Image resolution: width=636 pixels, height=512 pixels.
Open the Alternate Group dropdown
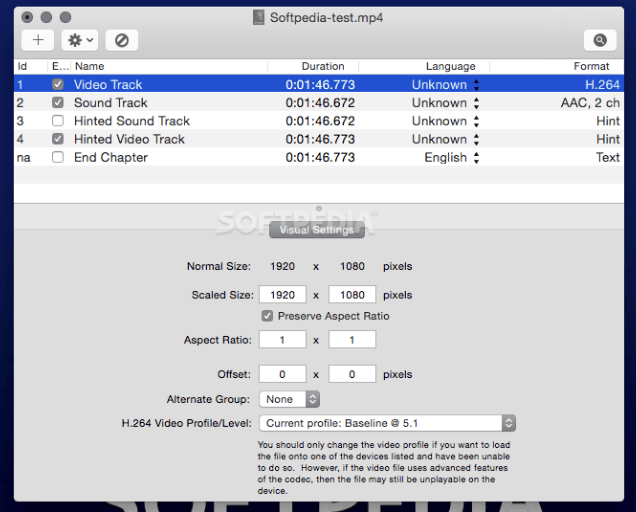point(285,399)
